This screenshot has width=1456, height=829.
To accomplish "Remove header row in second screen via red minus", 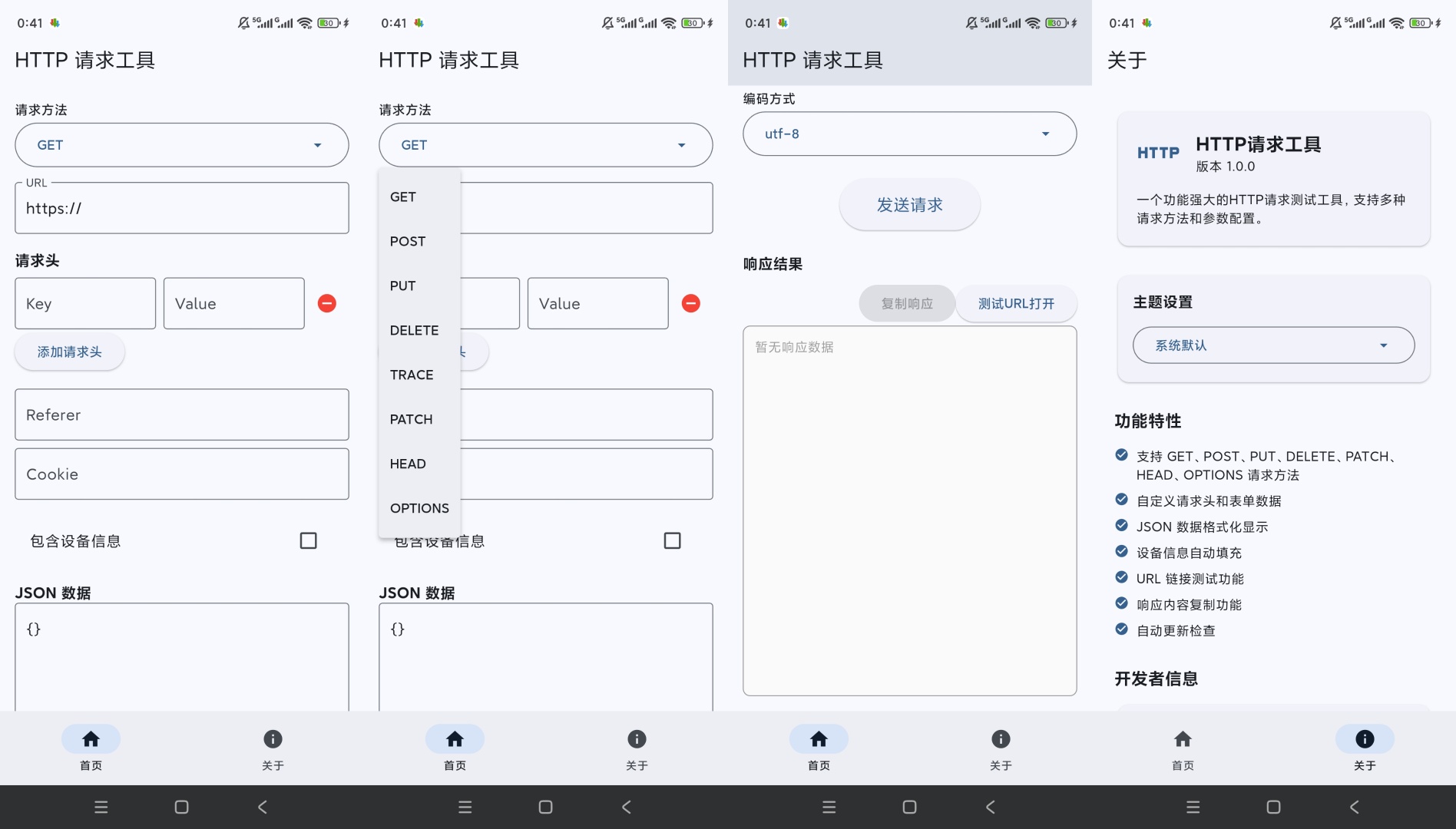I will tap(691, 303).
